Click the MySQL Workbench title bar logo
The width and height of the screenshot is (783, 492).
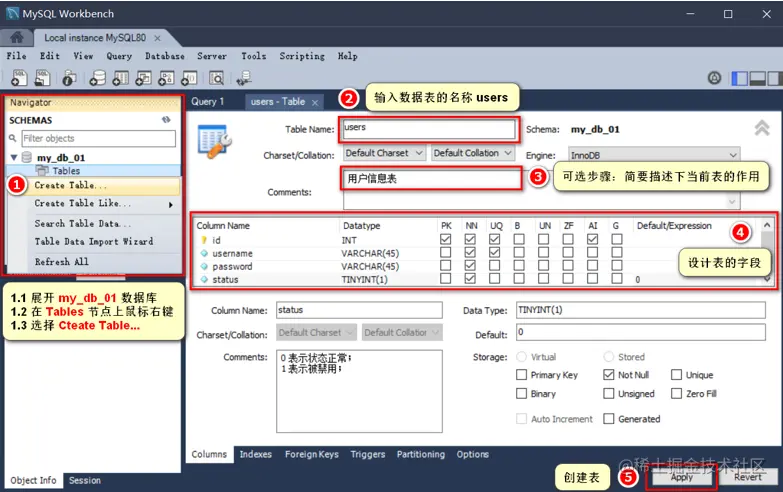pyautogui.click(x=12, y=13)
